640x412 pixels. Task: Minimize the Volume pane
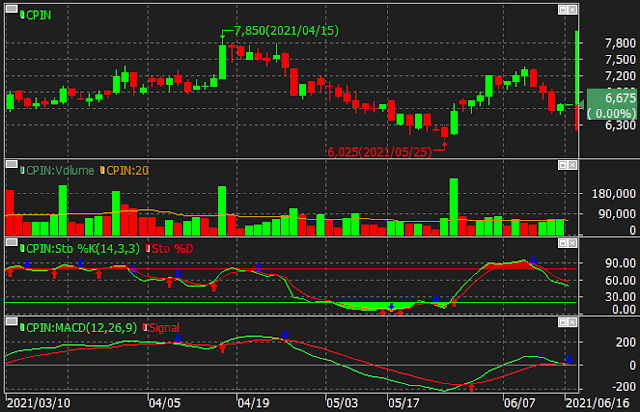tap(562, 165)
